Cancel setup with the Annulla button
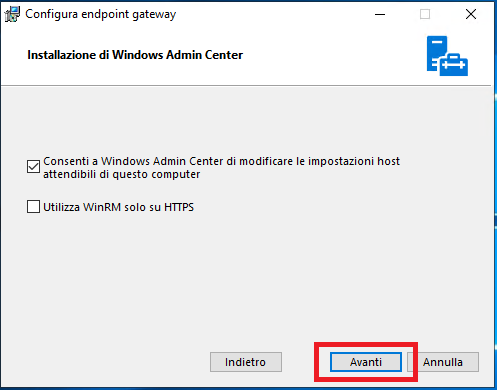Image resolution: width=497 pixels, height=390 pixels. (x=443, y=362)
